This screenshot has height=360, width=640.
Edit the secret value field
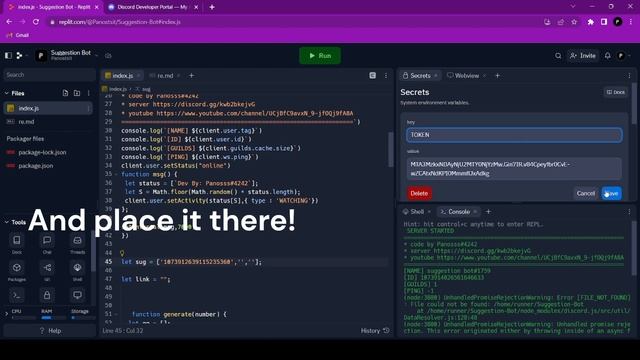[514, 169]
